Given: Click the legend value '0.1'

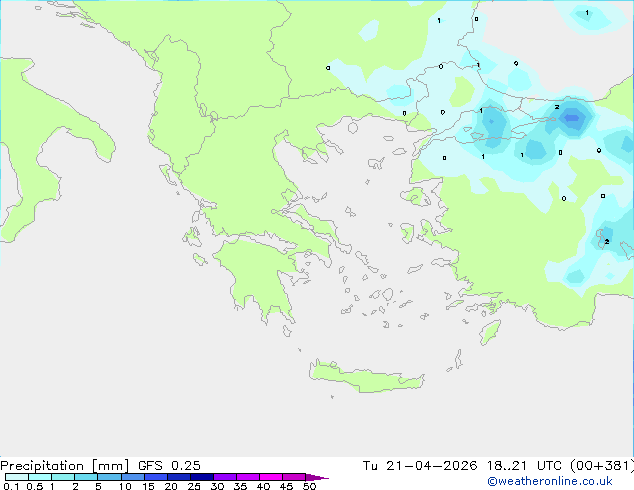Looking at the screenshot, I should 11,486.
